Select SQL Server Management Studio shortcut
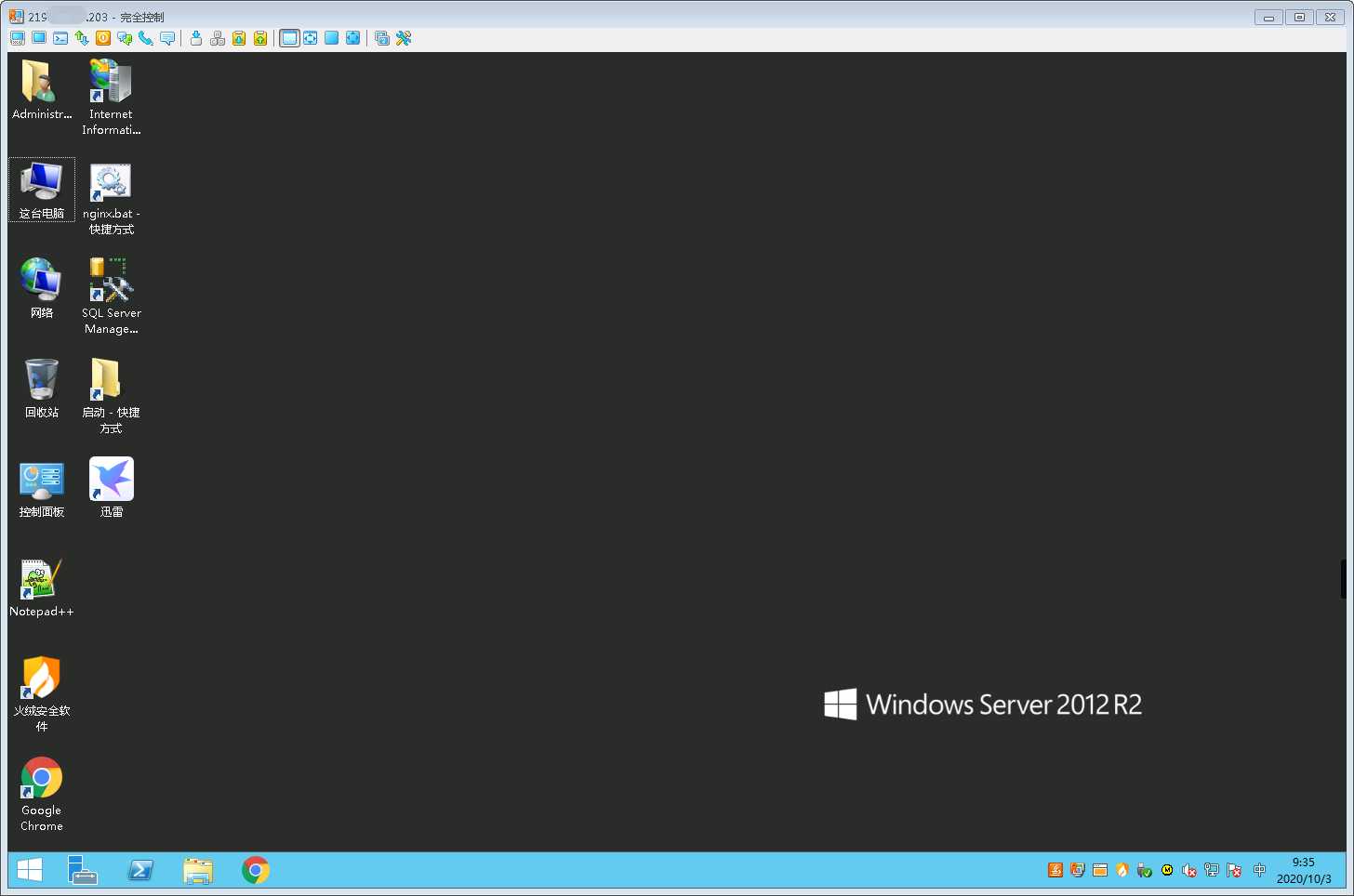Viewport: 1354px width, 896px height. click(112, 296)
